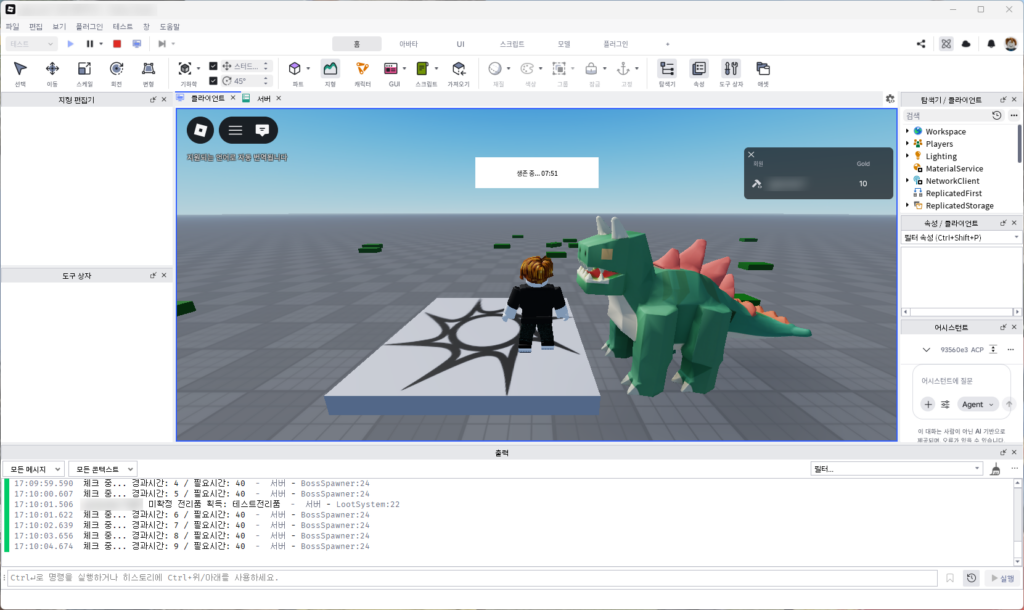Expand the ReplicatedStorage tree node
This screenshot has width=1024, height=610.
[907, 205]
